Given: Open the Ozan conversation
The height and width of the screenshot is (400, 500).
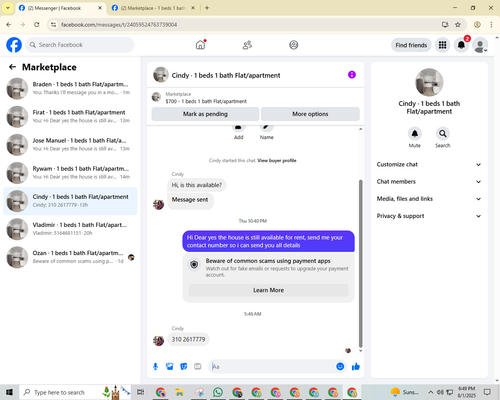Looking at the screenshot, I should [x=70, y=257].
